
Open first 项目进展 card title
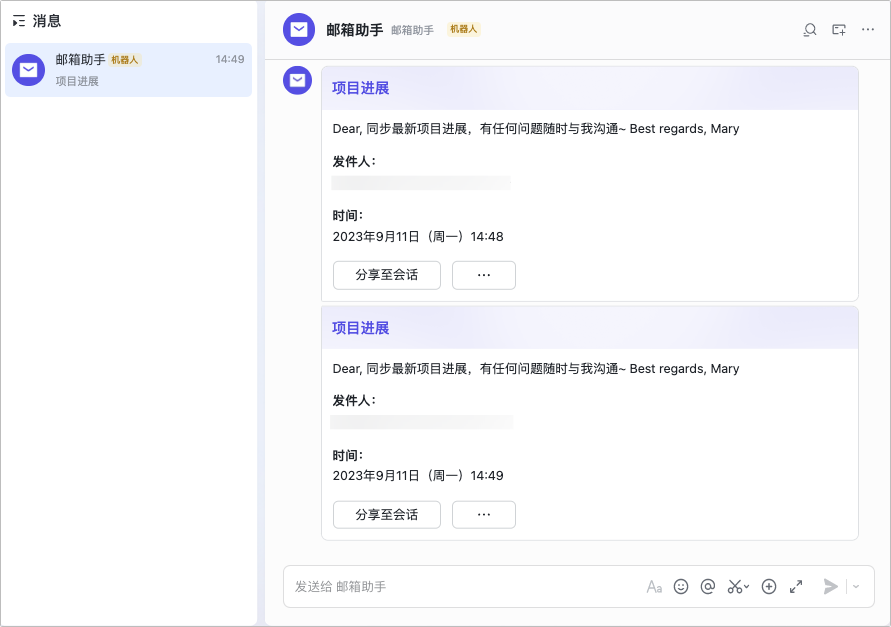[x=360, y=88]
